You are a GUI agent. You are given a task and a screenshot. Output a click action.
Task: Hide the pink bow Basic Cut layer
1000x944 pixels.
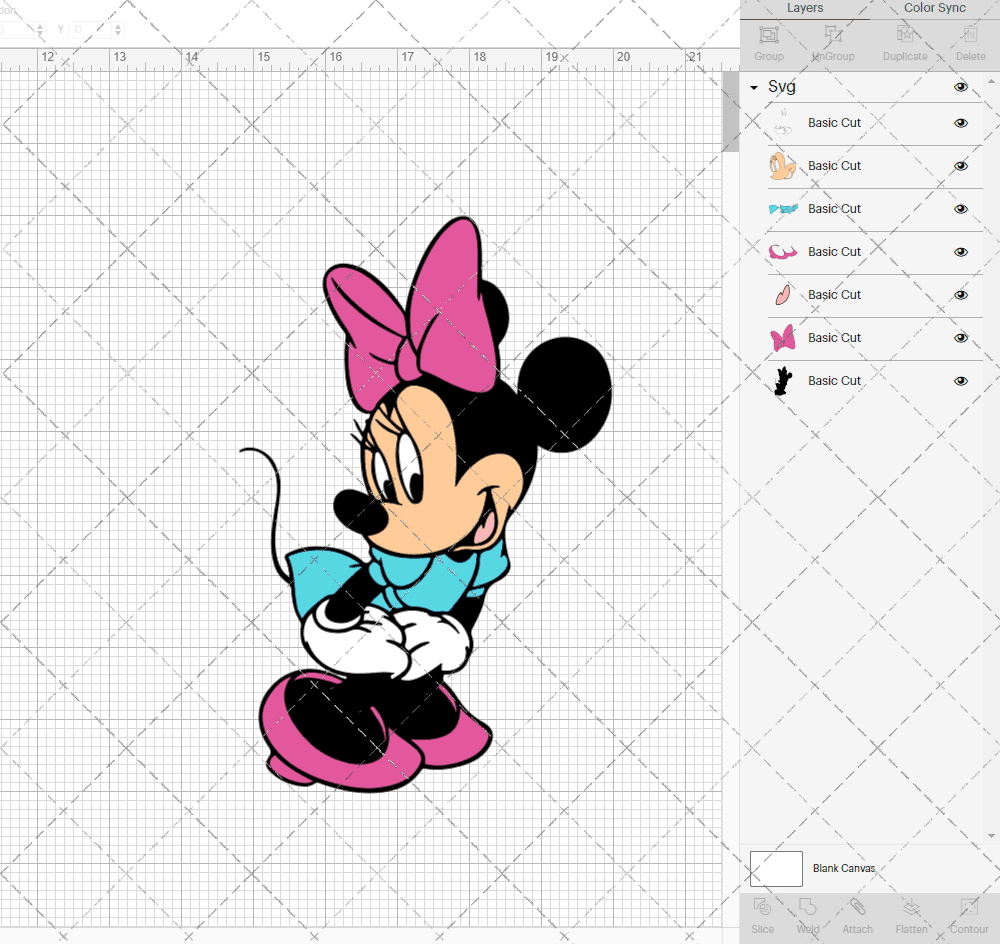click(960, 338)
